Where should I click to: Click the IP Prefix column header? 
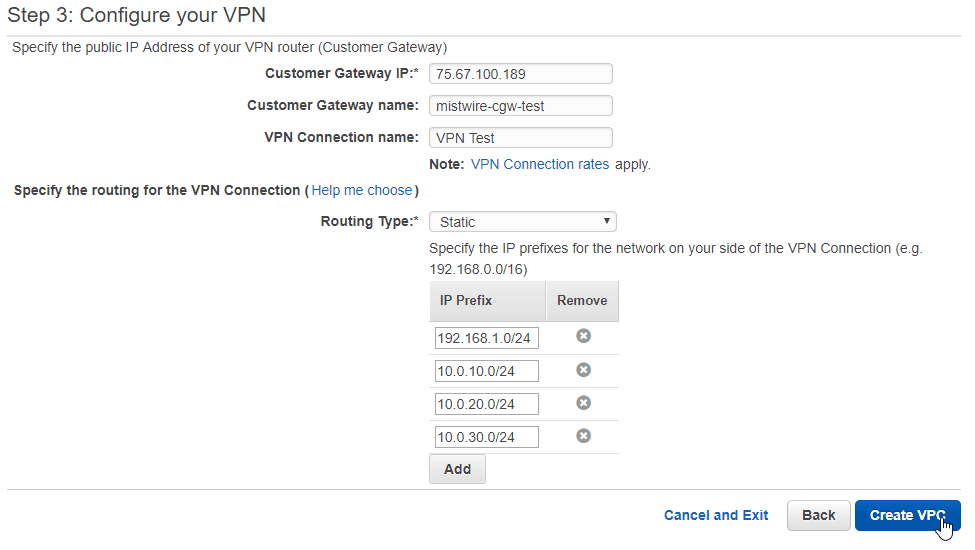point(488,301)
